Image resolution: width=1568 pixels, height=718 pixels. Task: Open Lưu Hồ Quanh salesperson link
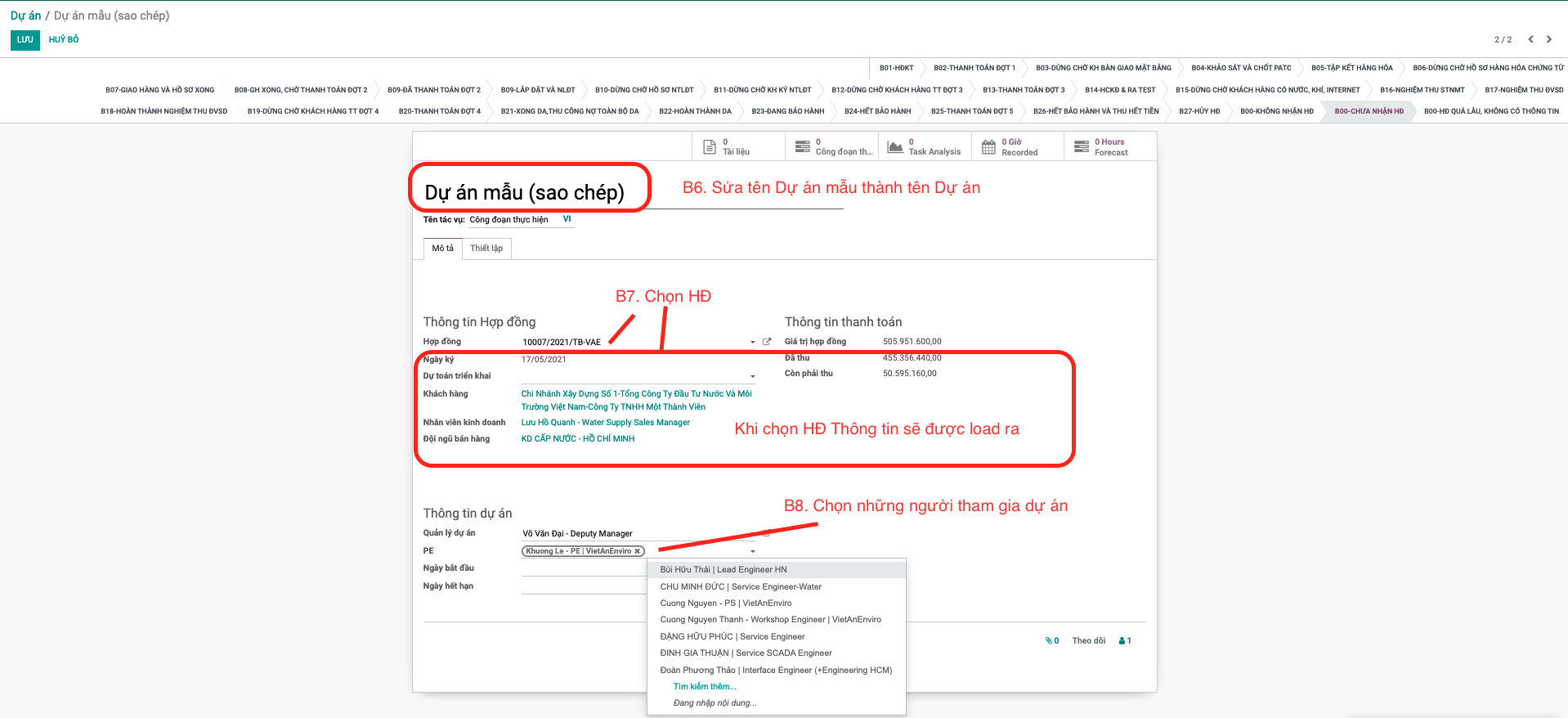[x=606, y=423]
